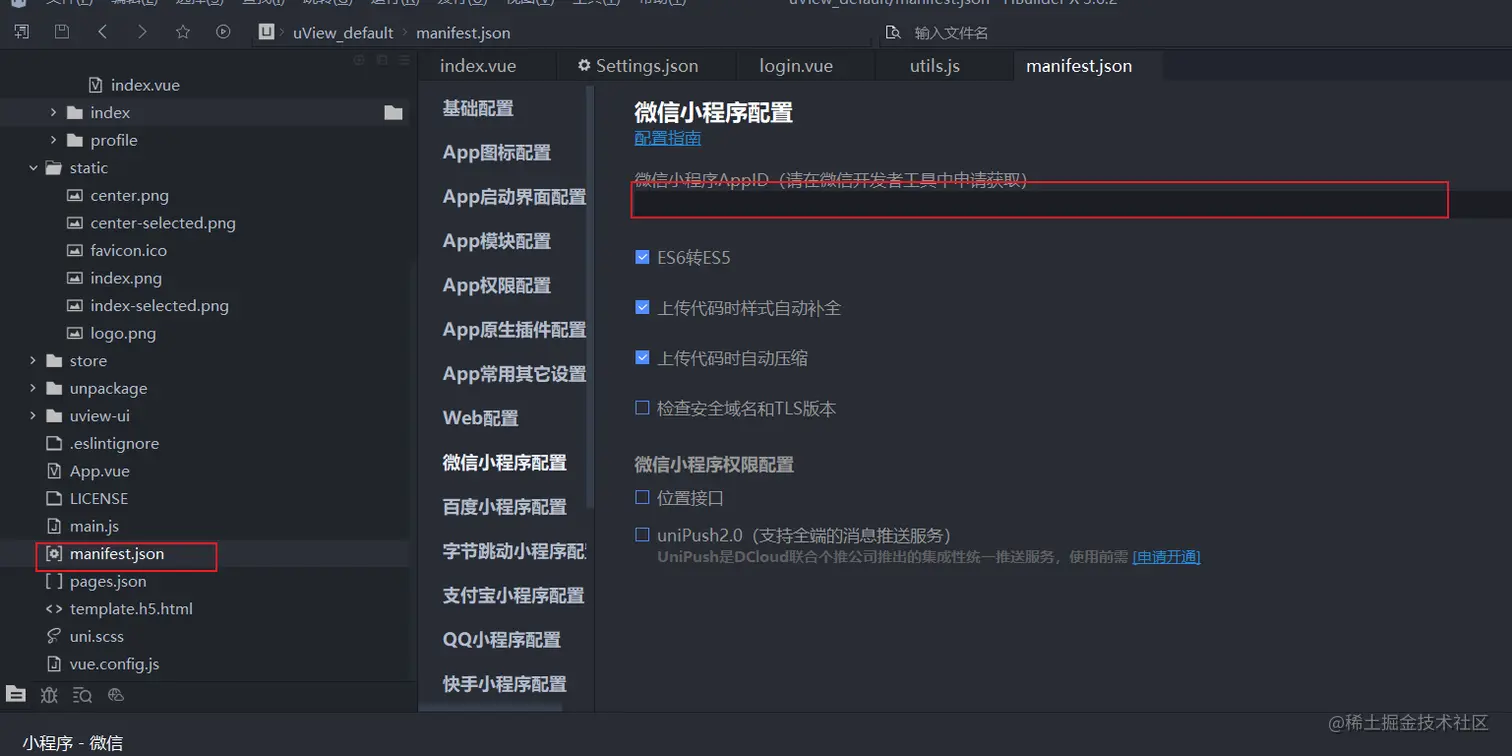This screenshot has width=1512, height=756.
Task: Save the file with the floppy icon
Action: [x=62, y=32]
